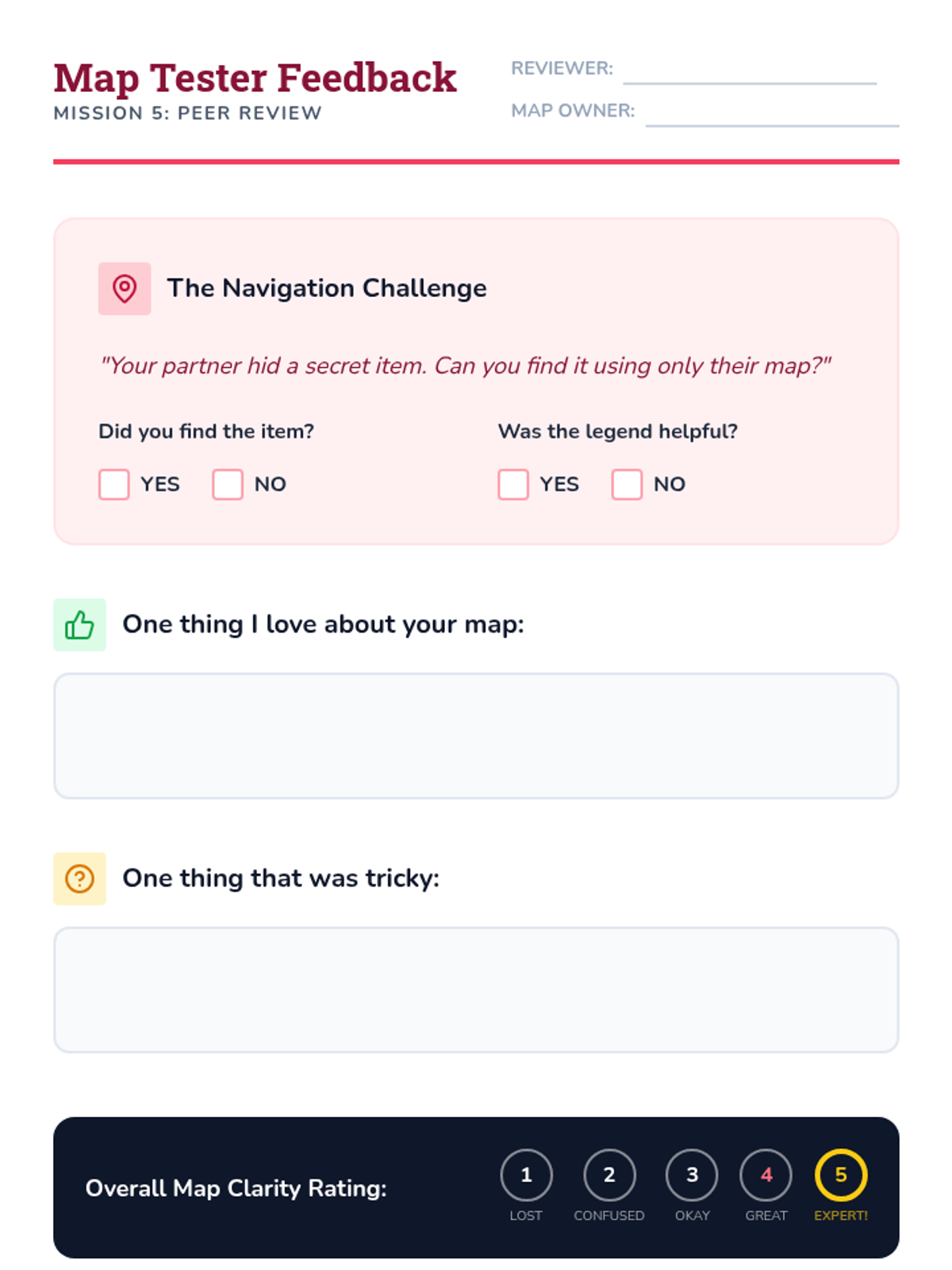The height and width of the screenshot is (1270, 952).
Task: Click The Navigation Challenge heading
Action: point(327,288)
